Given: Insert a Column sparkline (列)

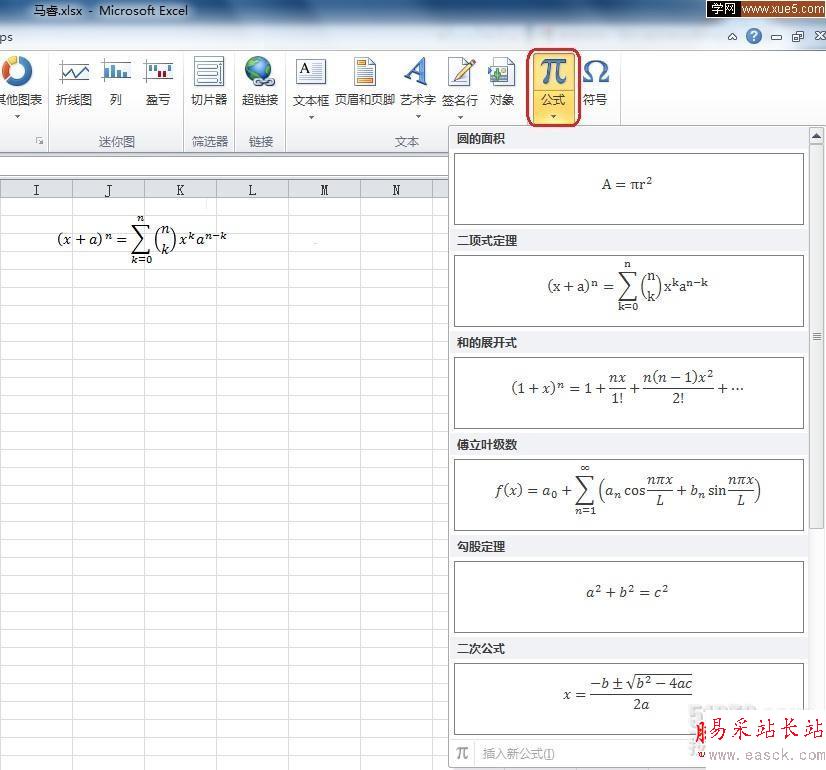Looking at the screenshot, I should click(116, 82).
